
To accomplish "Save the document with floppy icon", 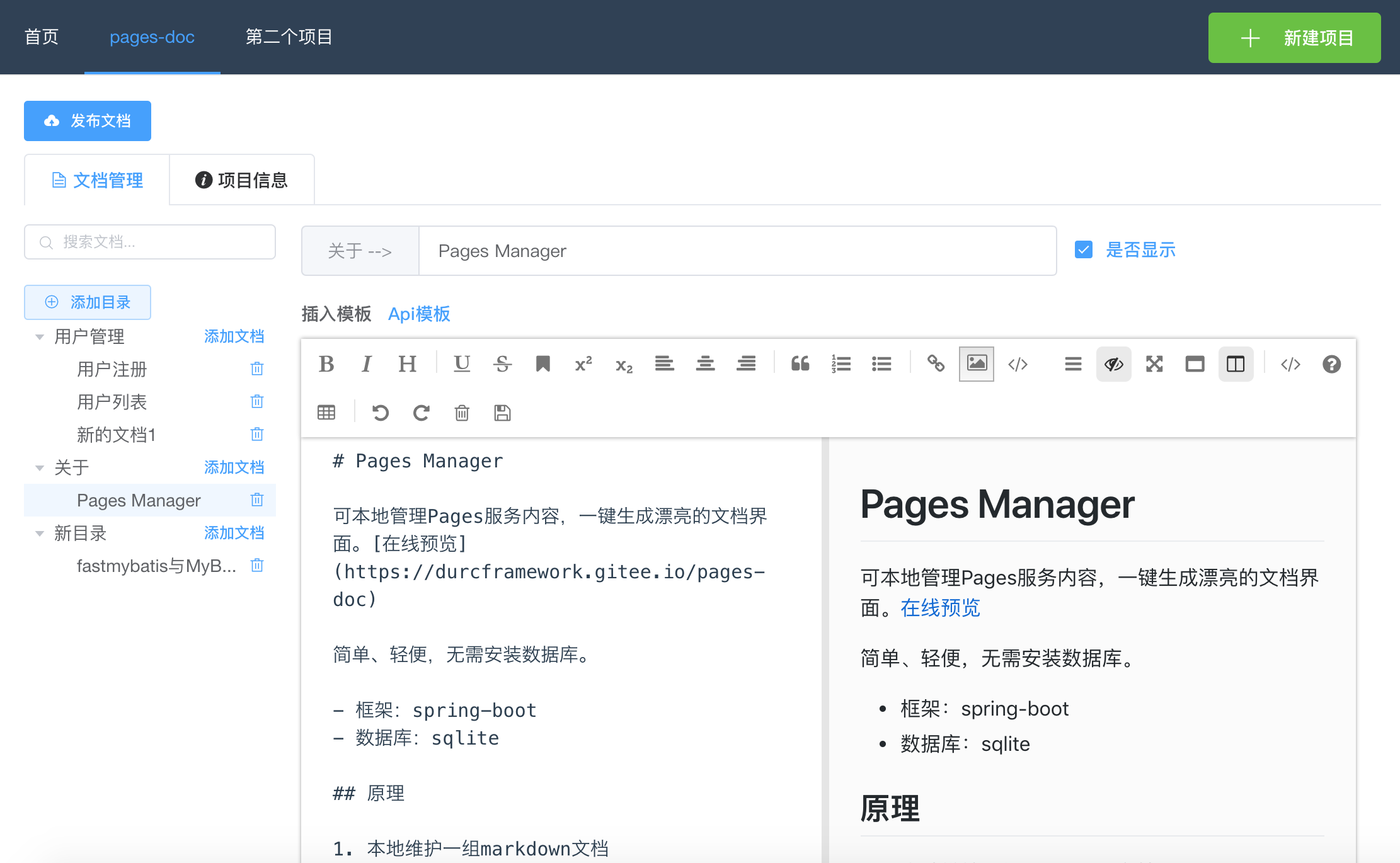I will [502, 413].
